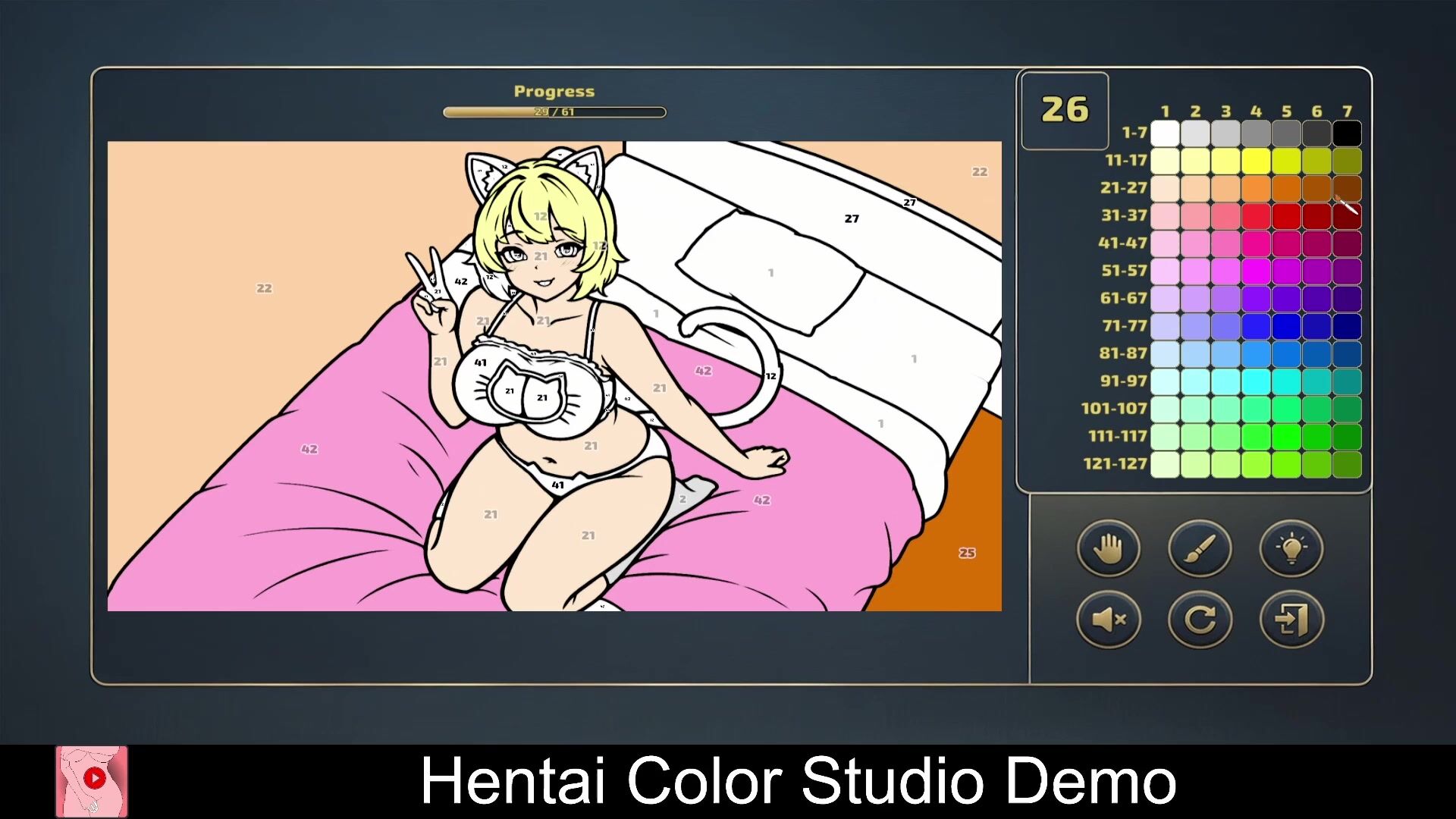Open the video thumbnail play icon
Image resolution: width=1456 pixels, height=819 pixels.
pos(94,778)
